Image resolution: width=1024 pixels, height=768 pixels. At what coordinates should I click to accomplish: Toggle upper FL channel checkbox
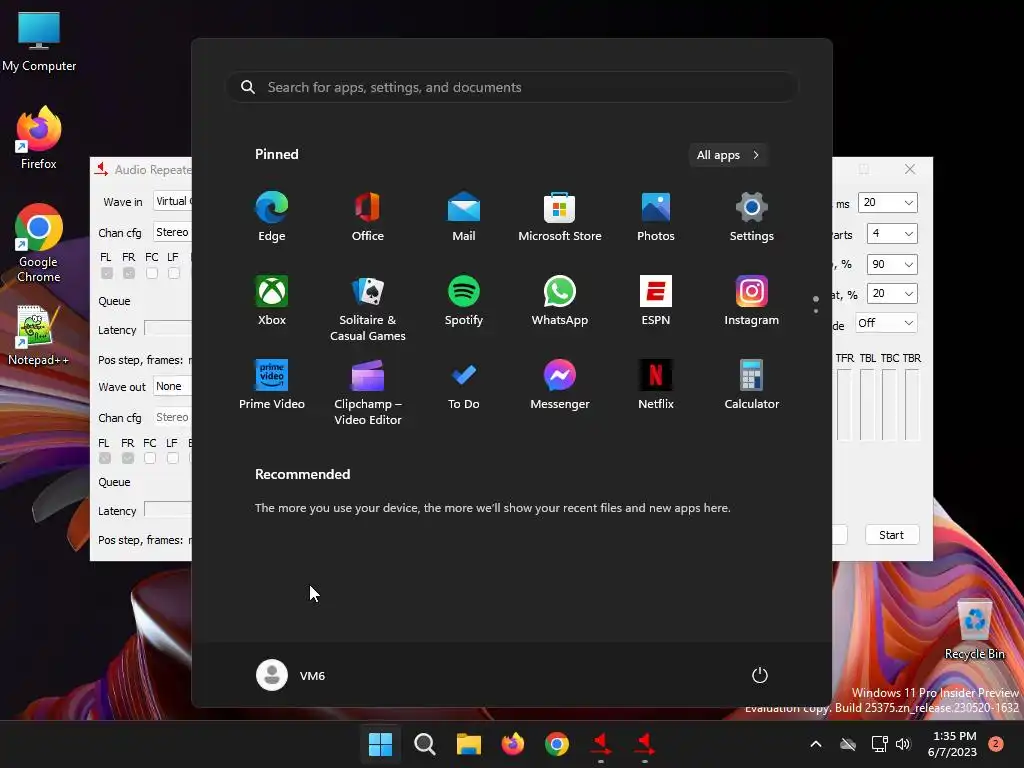coord(107,273)
